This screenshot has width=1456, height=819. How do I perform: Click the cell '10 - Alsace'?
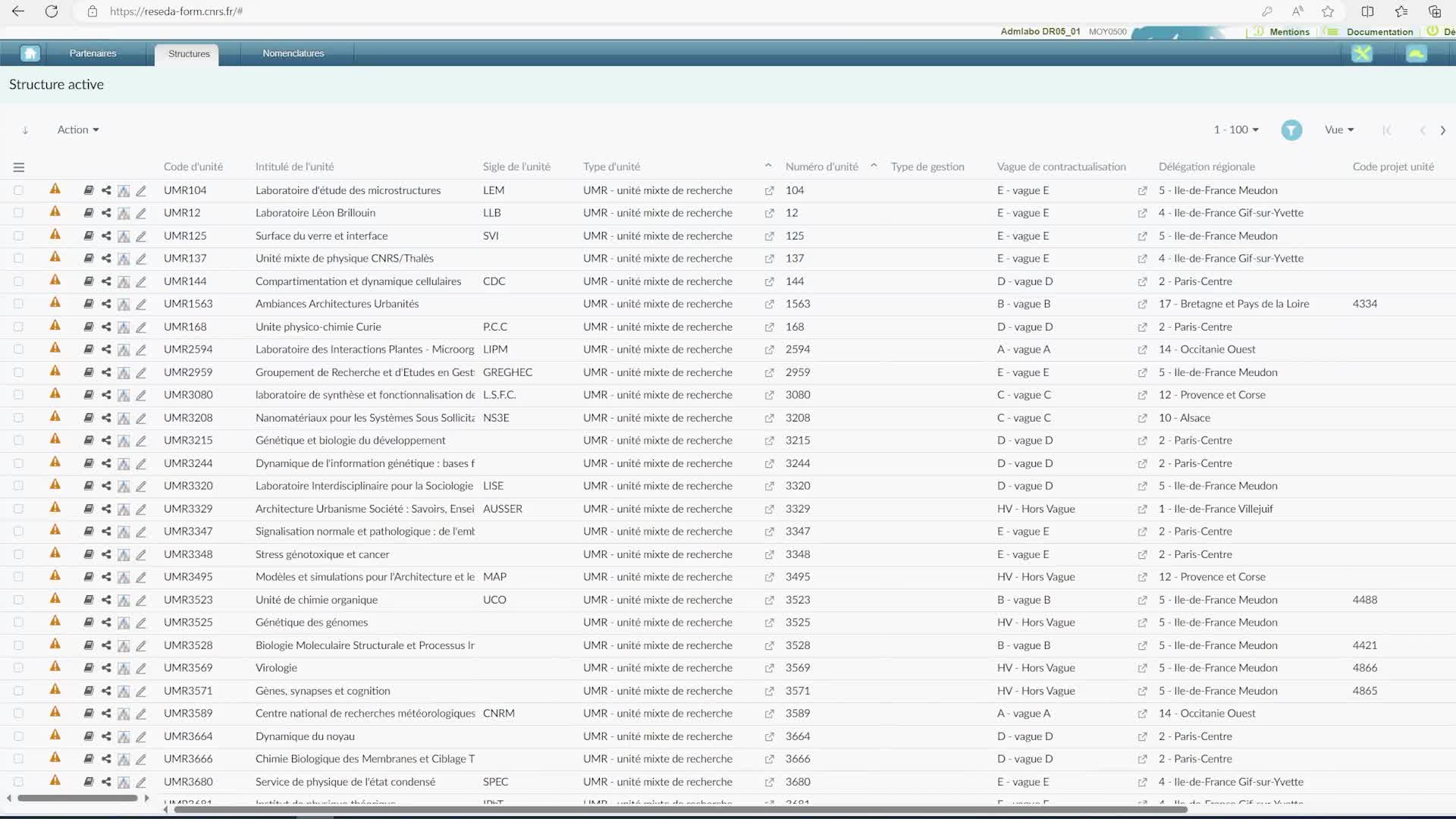click(x=1184, y=418)
